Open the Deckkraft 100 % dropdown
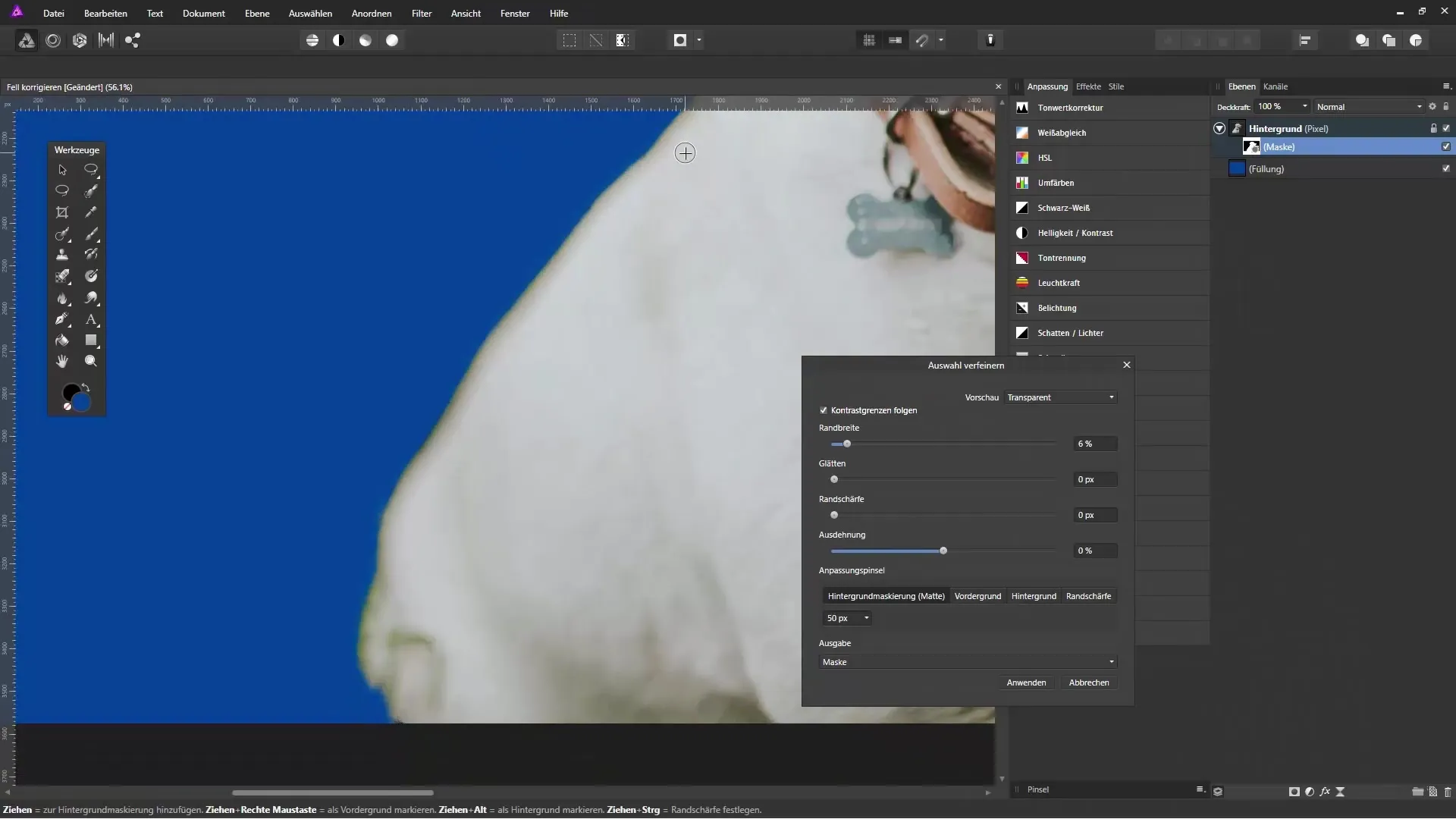This screenshot has width=1456, height=819. pyautogui.click(x=1282, y=107)
